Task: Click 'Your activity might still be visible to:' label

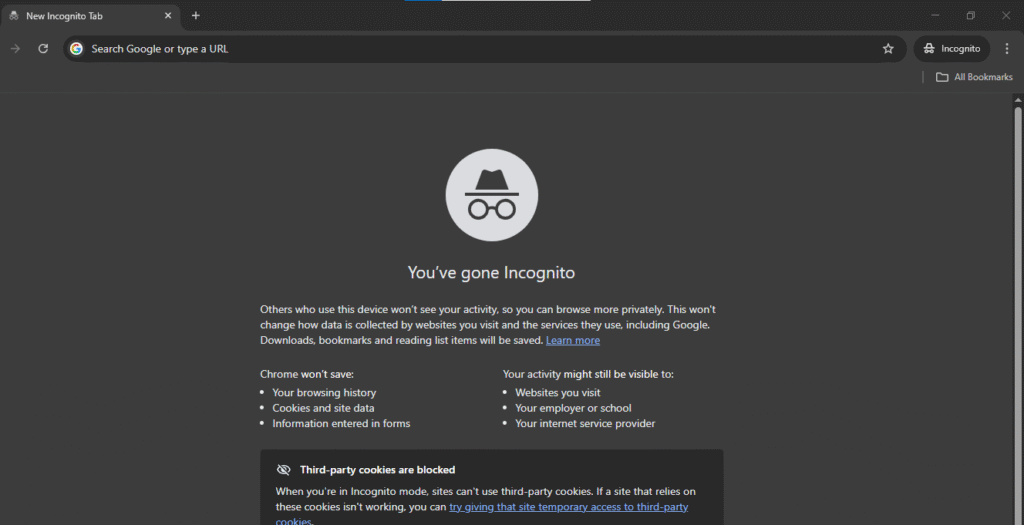Action: point(588,375)
